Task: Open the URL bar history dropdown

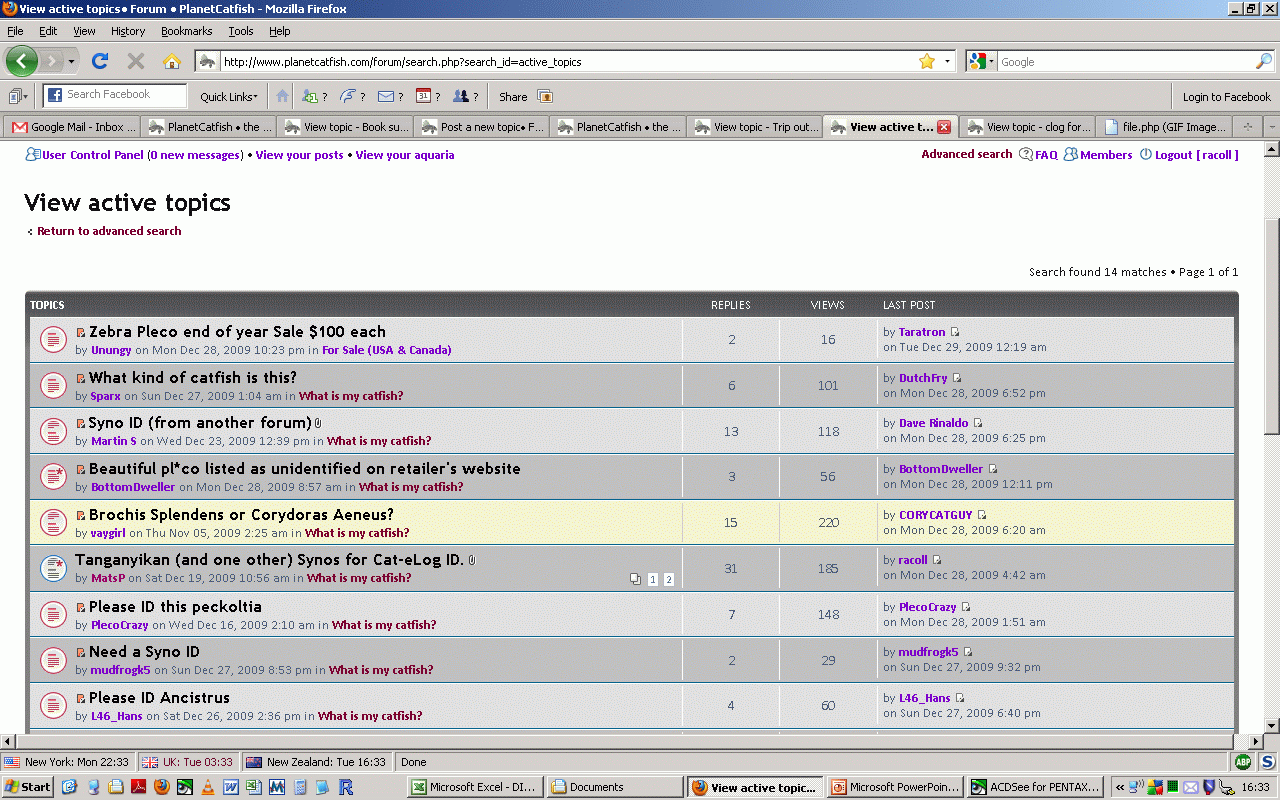Action: [x=948, y=61]
